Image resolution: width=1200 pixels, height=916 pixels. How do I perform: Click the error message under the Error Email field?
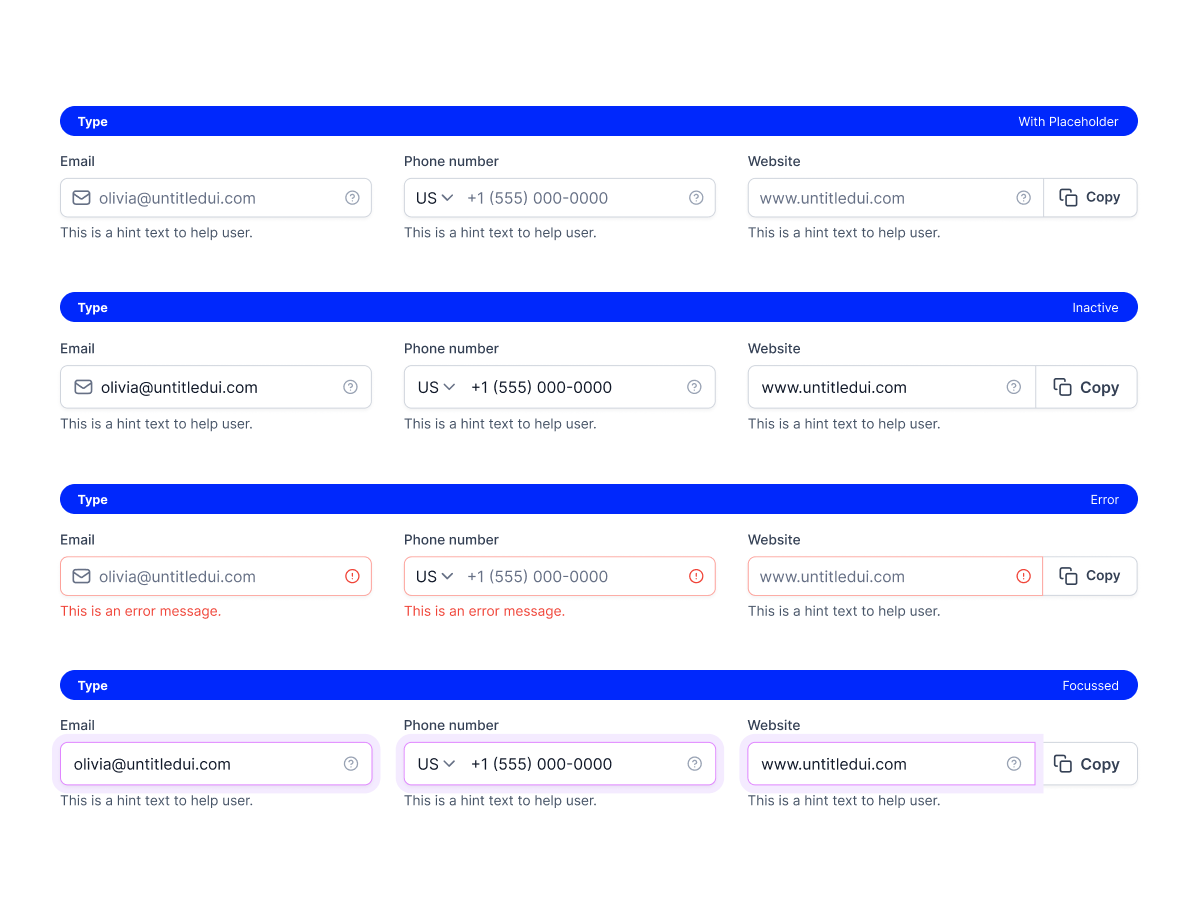[x=141, y=611]
